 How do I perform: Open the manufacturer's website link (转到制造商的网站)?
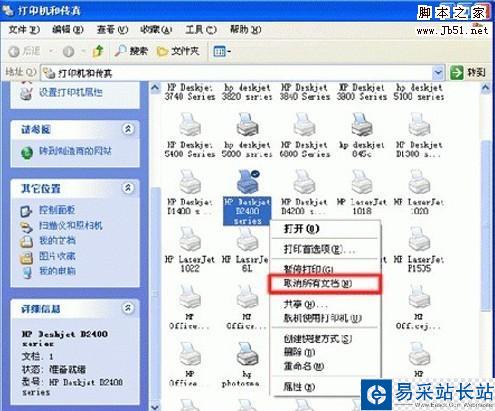[x=75, y=151]
